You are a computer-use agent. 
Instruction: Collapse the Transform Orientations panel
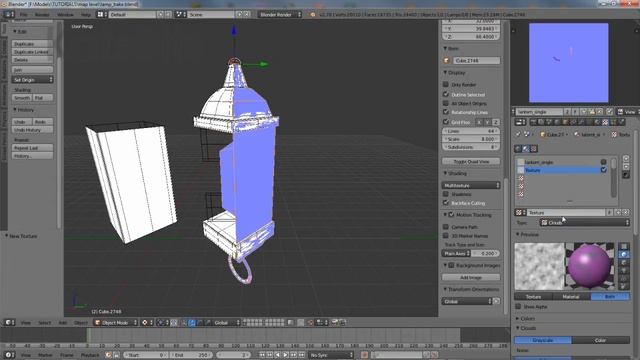471,289
